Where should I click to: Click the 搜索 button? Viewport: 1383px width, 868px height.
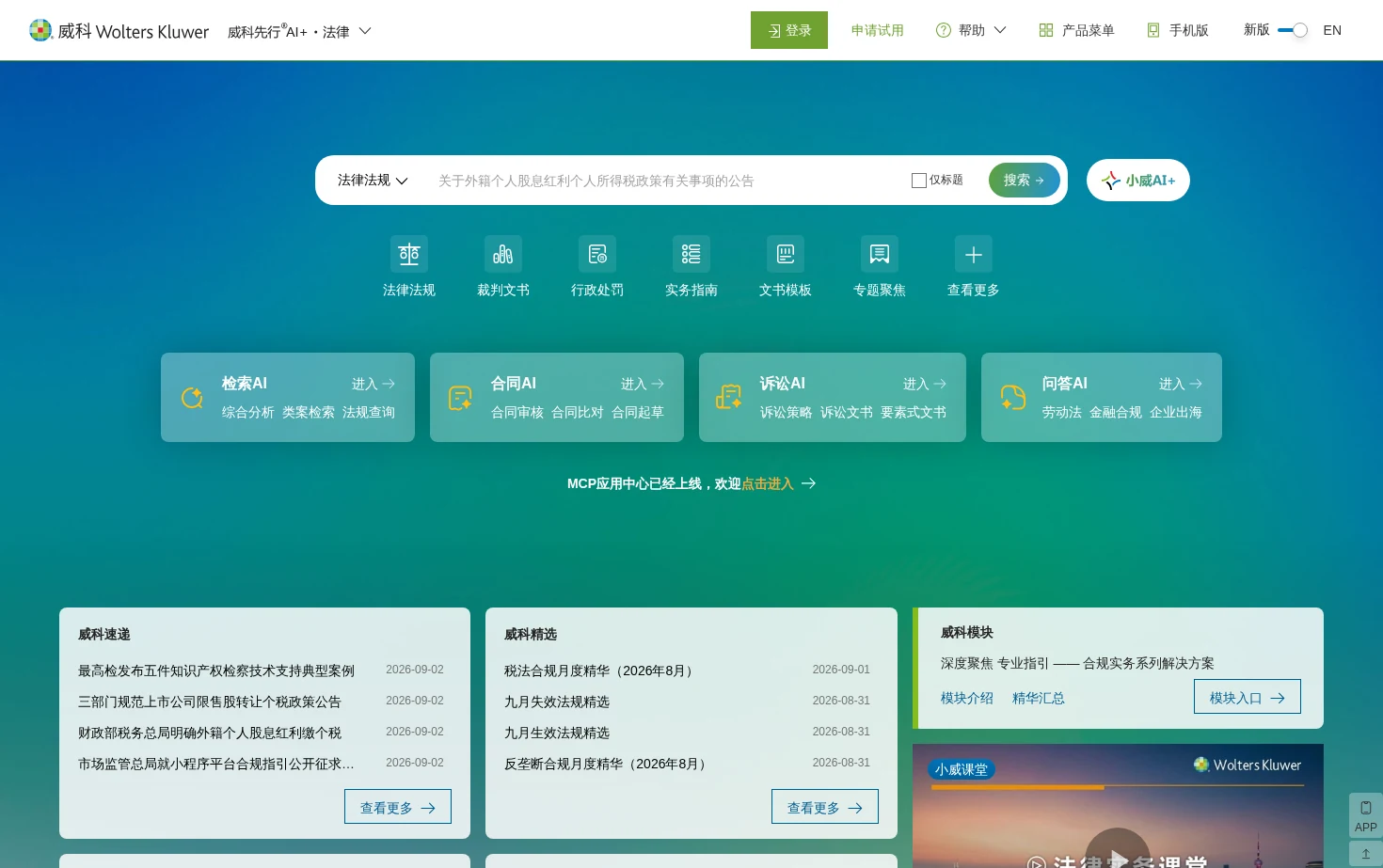[1024, 180]
